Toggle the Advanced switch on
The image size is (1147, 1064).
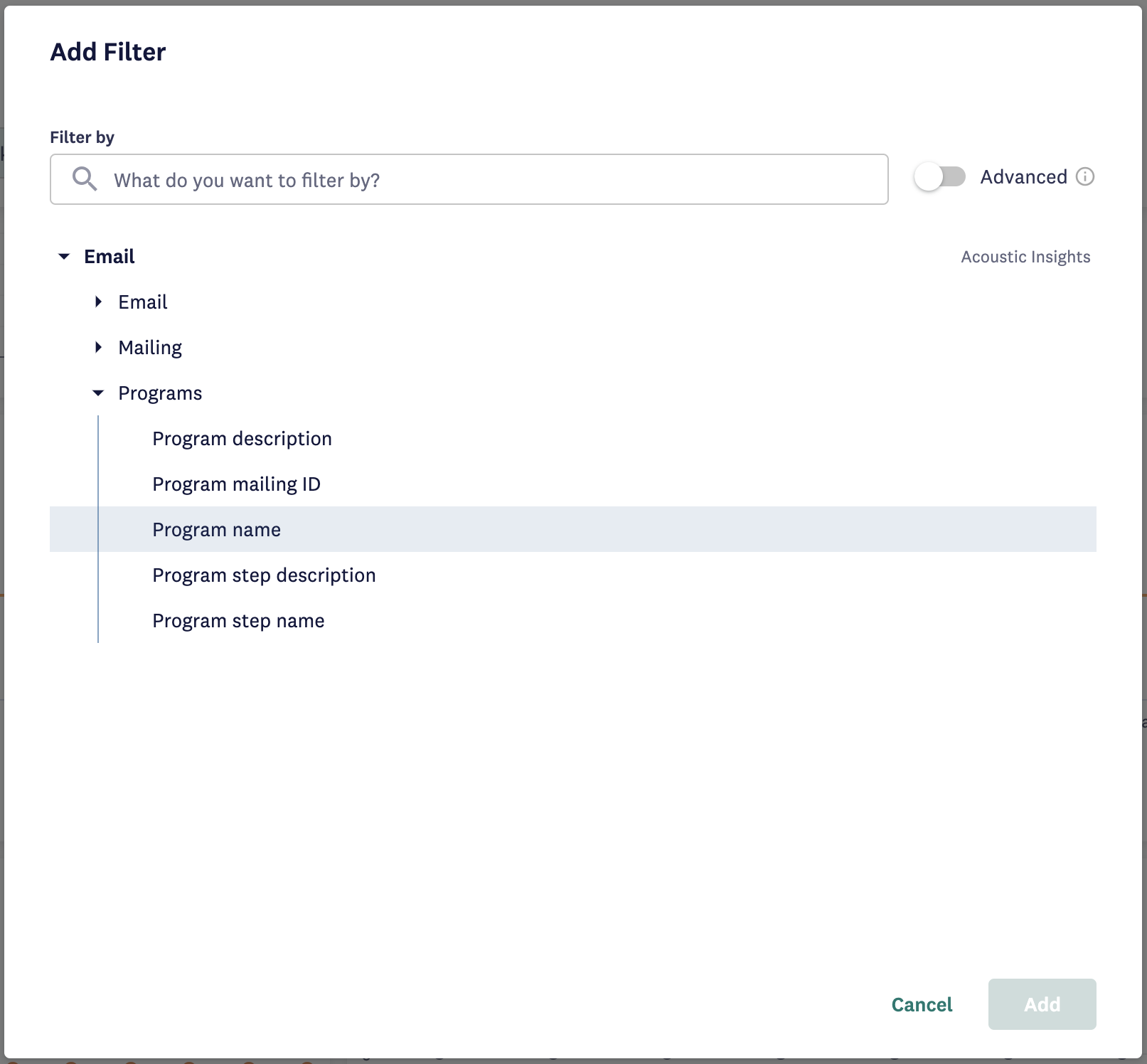[x=939, y=177]
